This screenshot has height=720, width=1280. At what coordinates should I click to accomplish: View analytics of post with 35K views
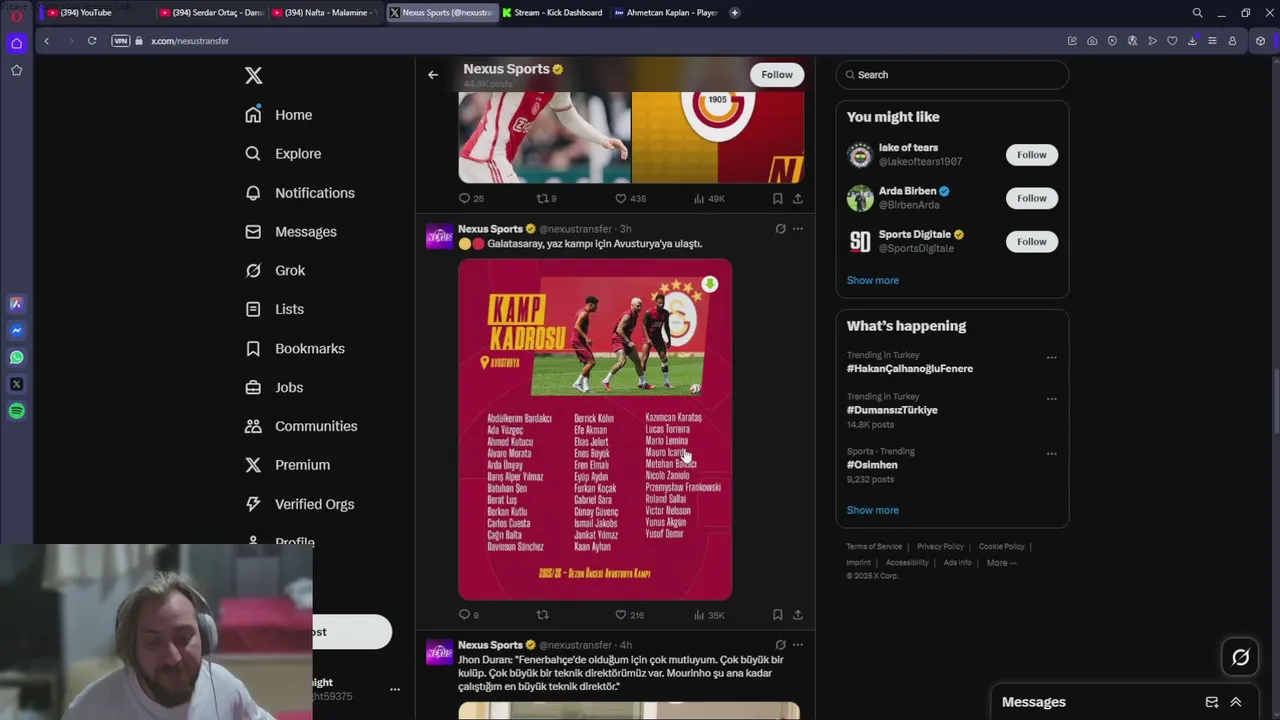709,615
